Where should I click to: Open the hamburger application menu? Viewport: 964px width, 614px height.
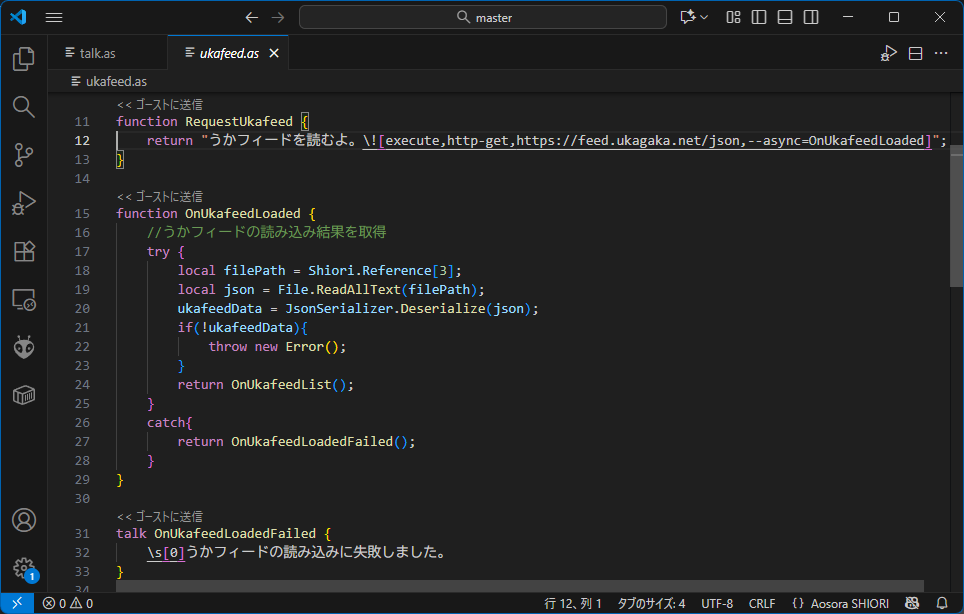click(x=54, y=17)
